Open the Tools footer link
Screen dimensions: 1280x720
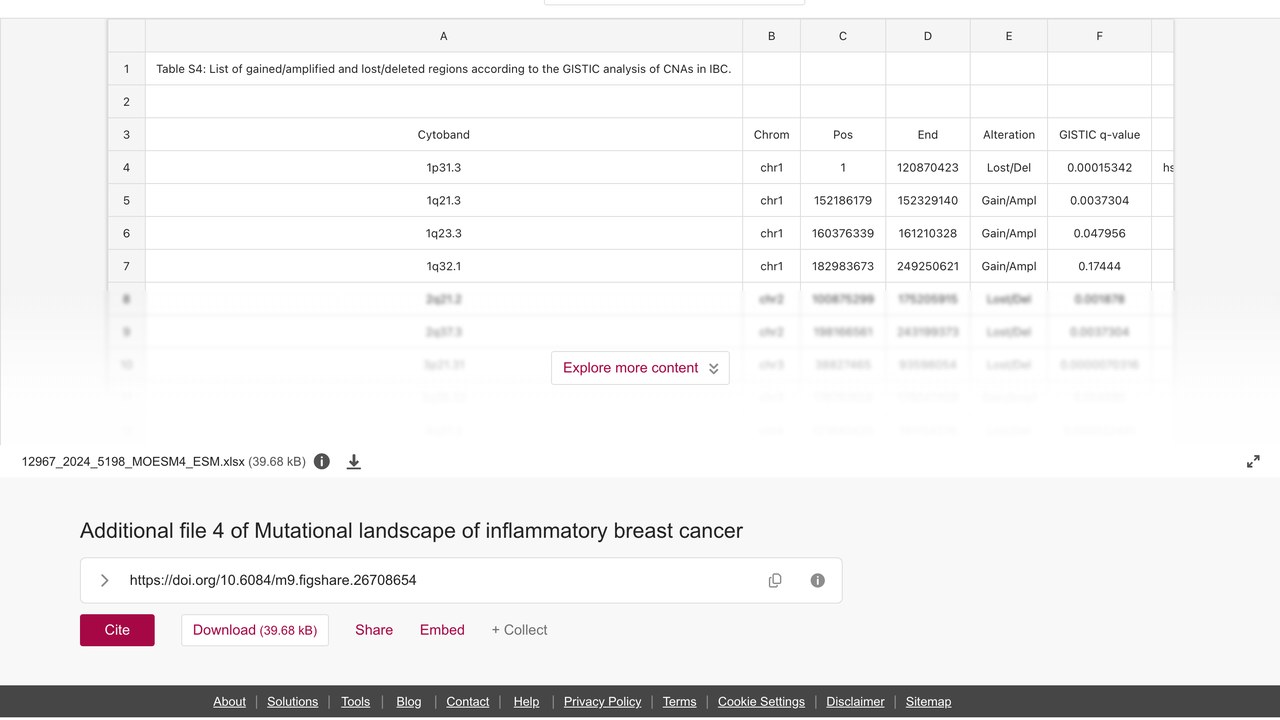point(356,702)
